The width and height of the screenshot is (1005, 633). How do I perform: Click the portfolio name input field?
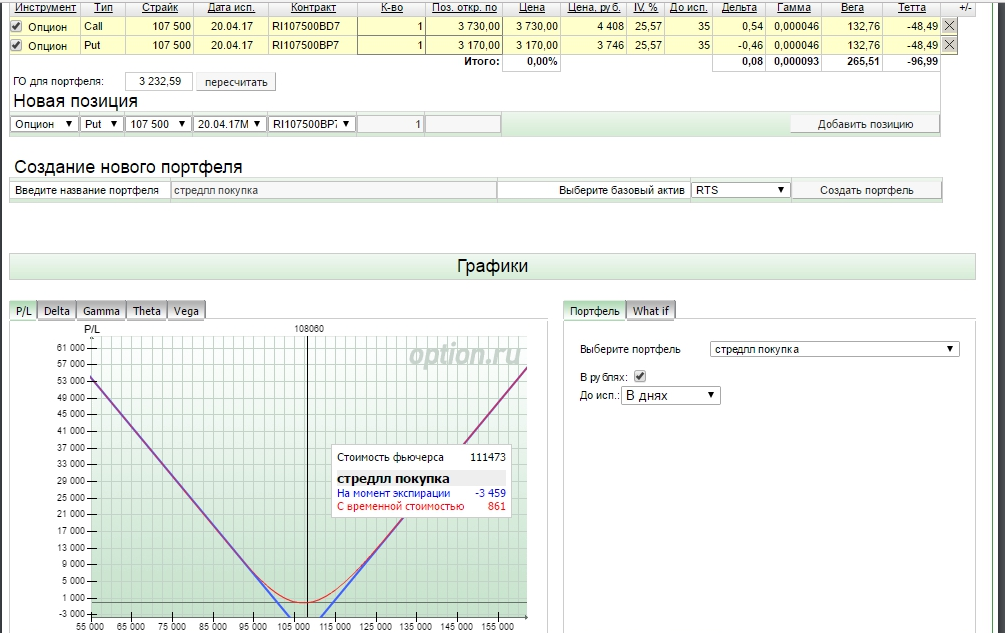[x=333, y=190]
